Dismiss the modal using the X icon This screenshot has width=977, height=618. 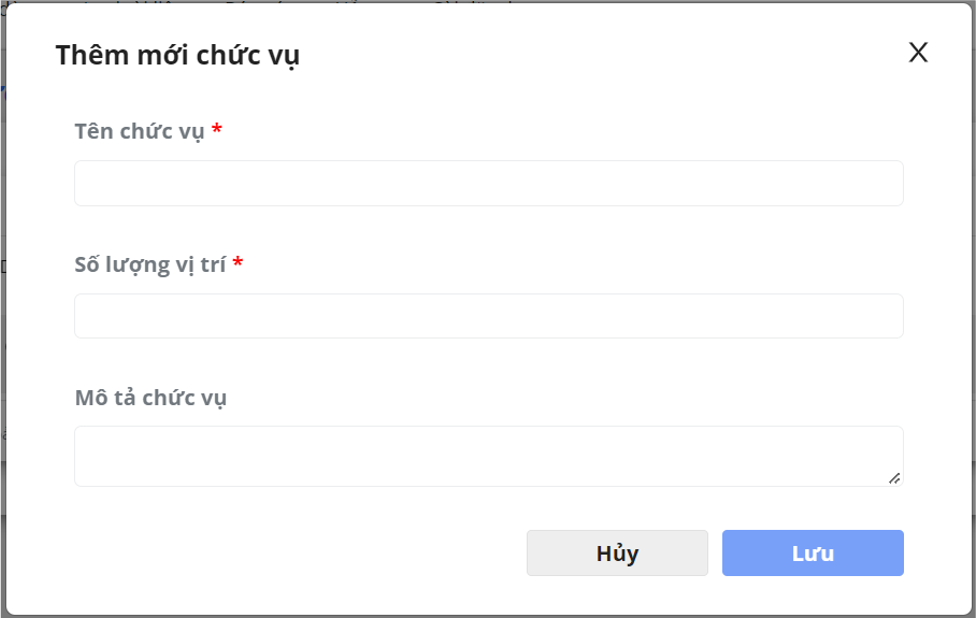918,52
